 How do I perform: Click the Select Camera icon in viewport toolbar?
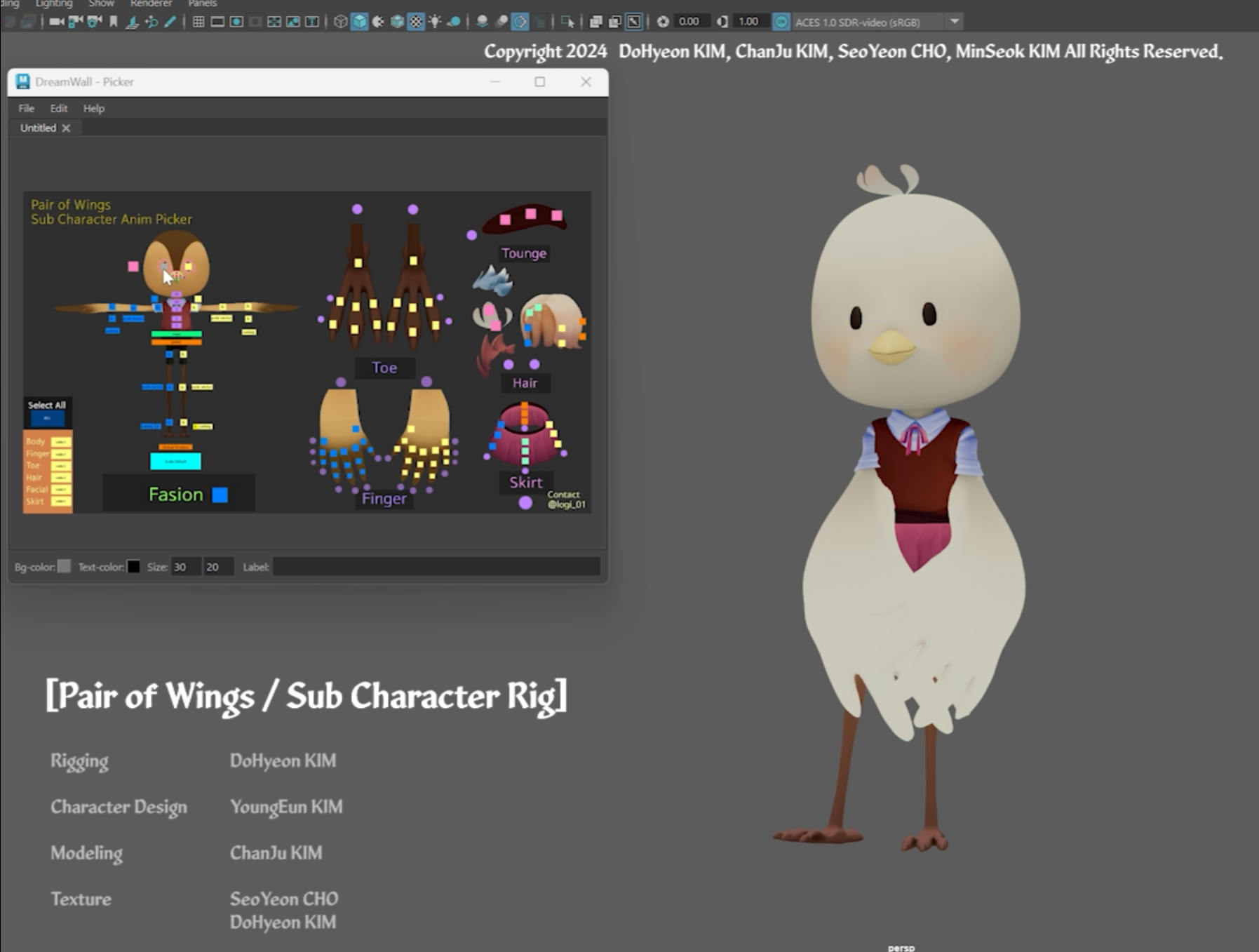point(57,22)
